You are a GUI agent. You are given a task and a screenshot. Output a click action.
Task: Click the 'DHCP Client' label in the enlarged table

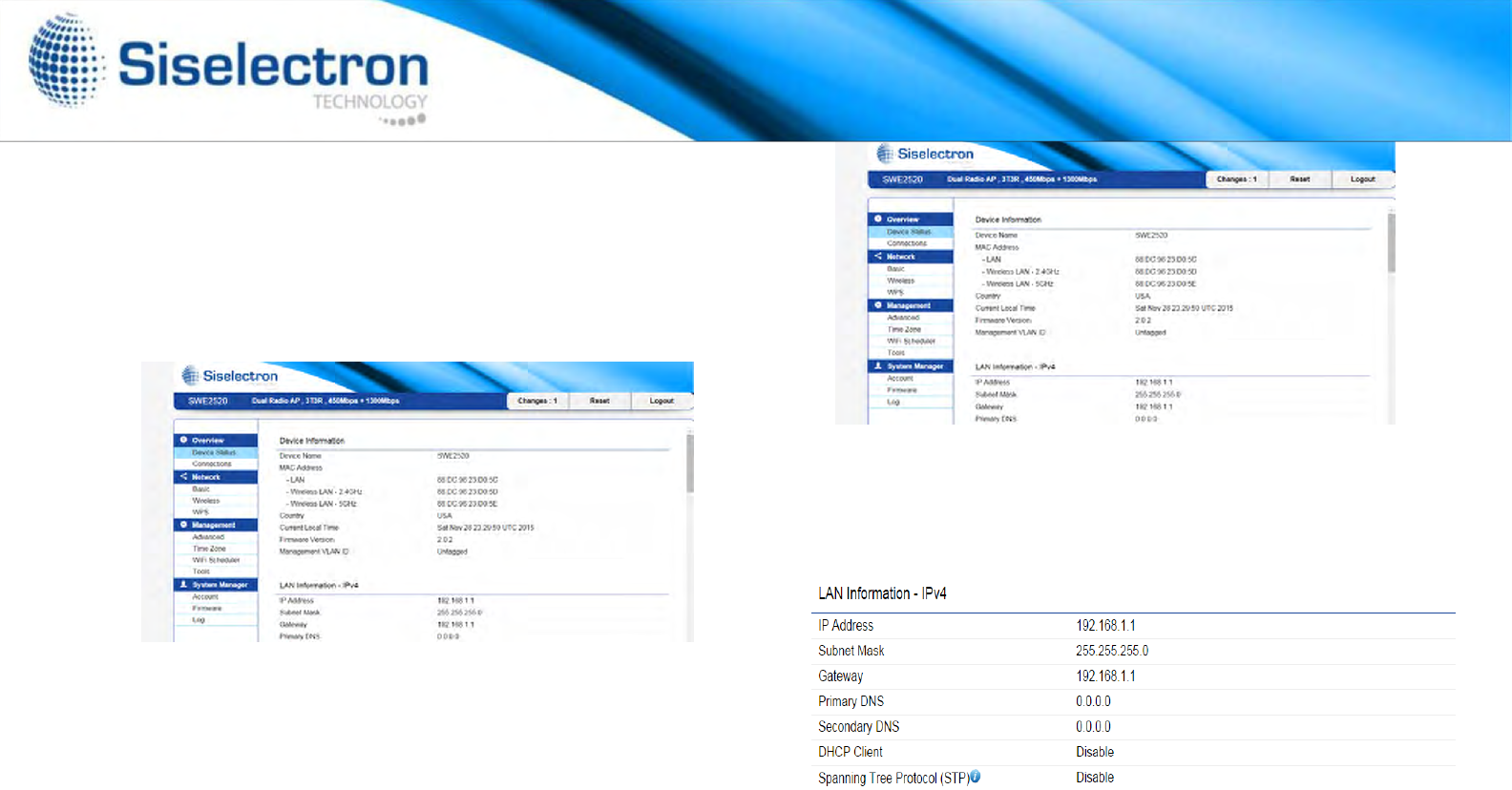[x=850, y=752]
